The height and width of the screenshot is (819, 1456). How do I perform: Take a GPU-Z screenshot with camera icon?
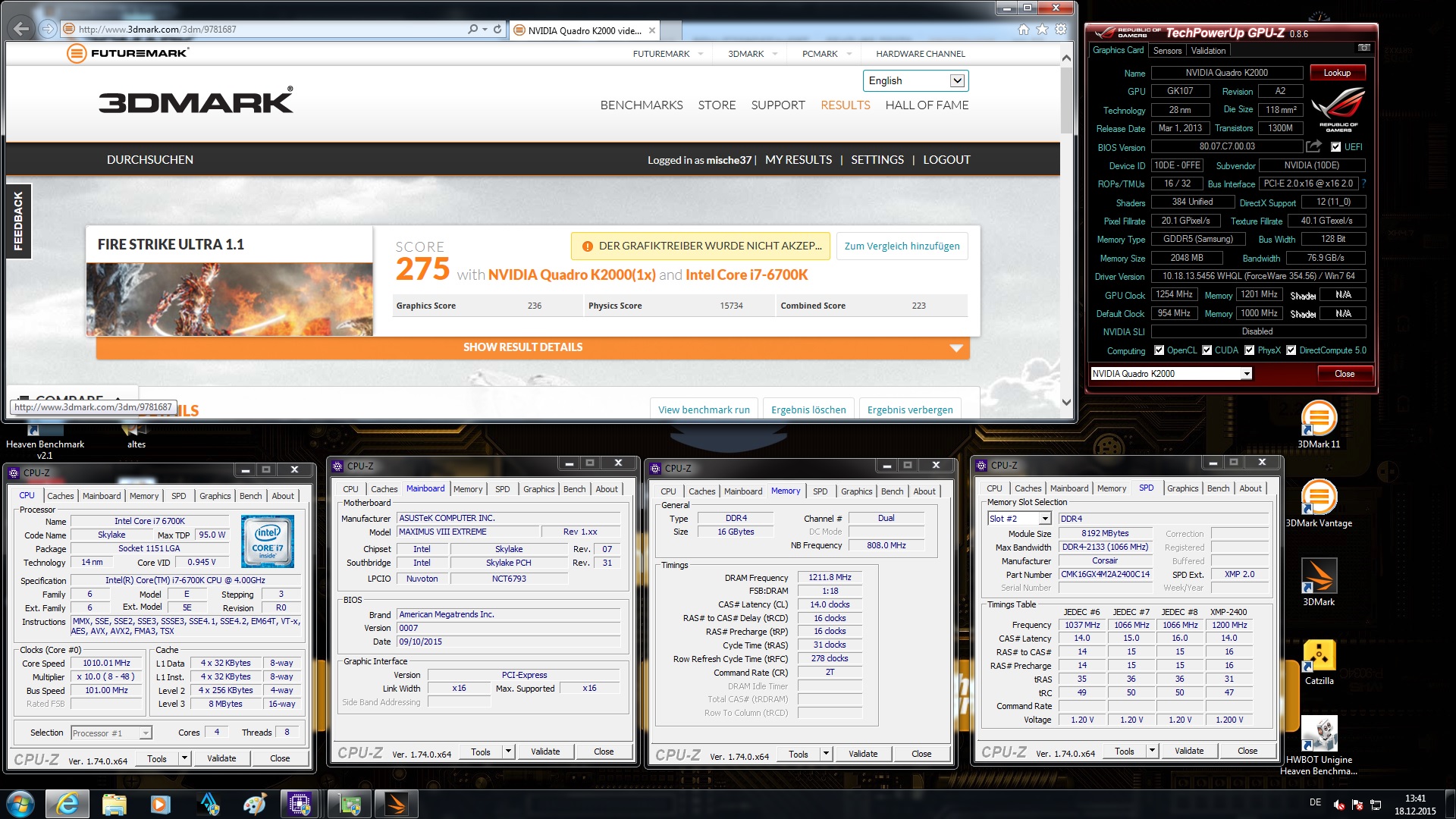(1363, 48)
